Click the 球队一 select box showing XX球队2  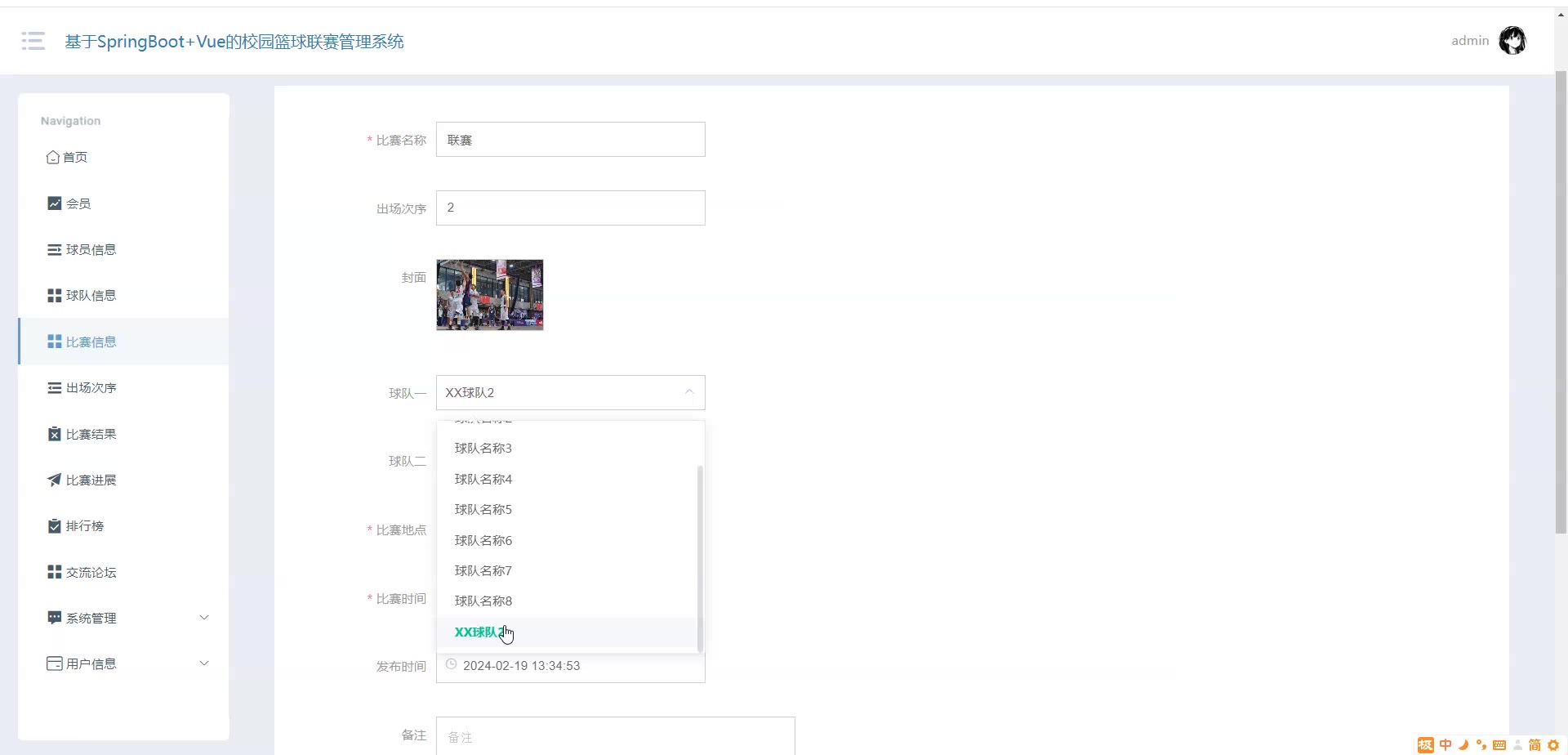(571, 392)
